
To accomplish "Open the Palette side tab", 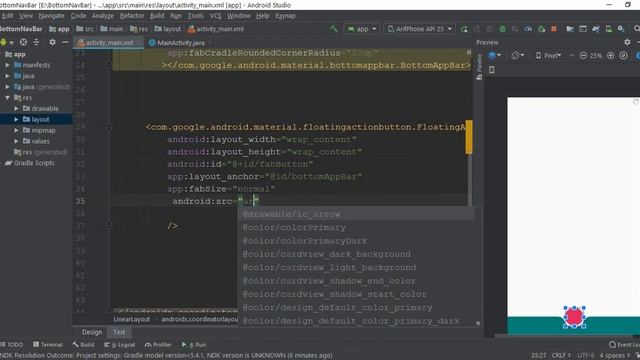I will (479, 67).
